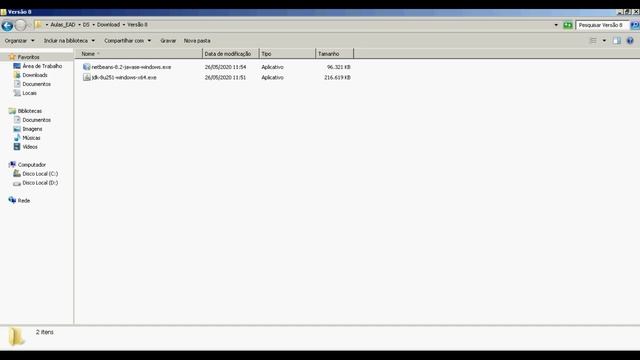Click the Disco Local (D:) drive icon
The image size is (640, 360).
[17, 183]
